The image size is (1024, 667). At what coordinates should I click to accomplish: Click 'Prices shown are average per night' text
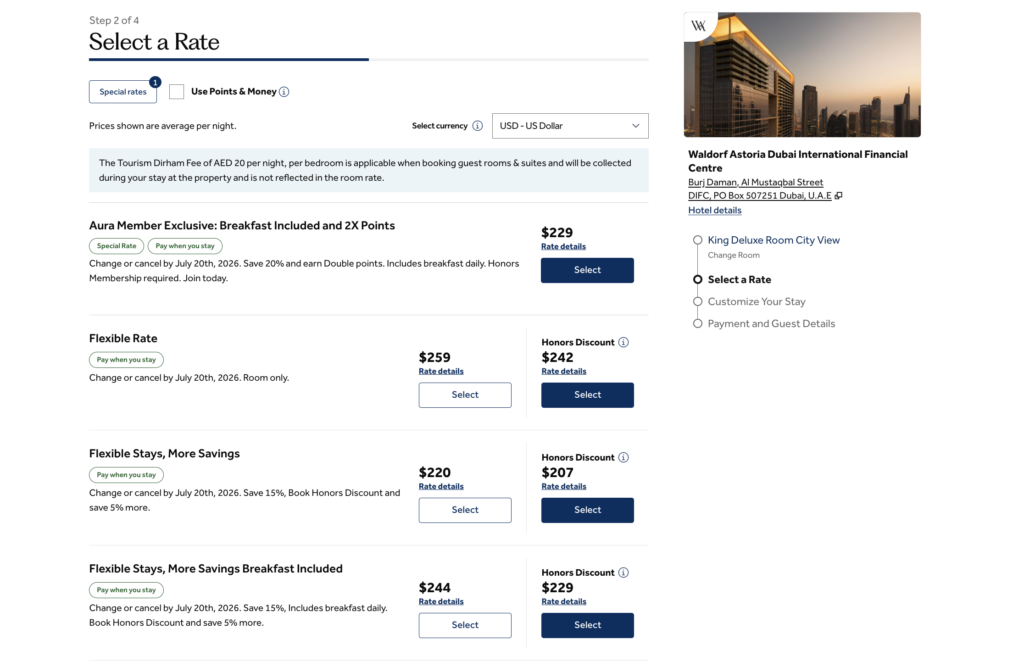point(163,126)
